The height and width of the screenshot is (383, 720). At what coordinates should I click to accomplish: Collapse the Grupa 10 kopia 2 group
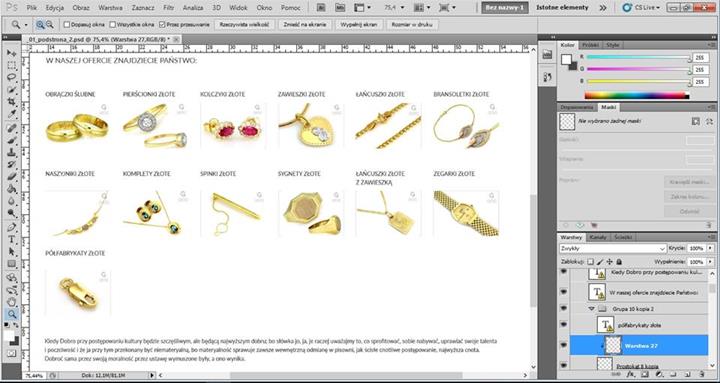point(593,309)
